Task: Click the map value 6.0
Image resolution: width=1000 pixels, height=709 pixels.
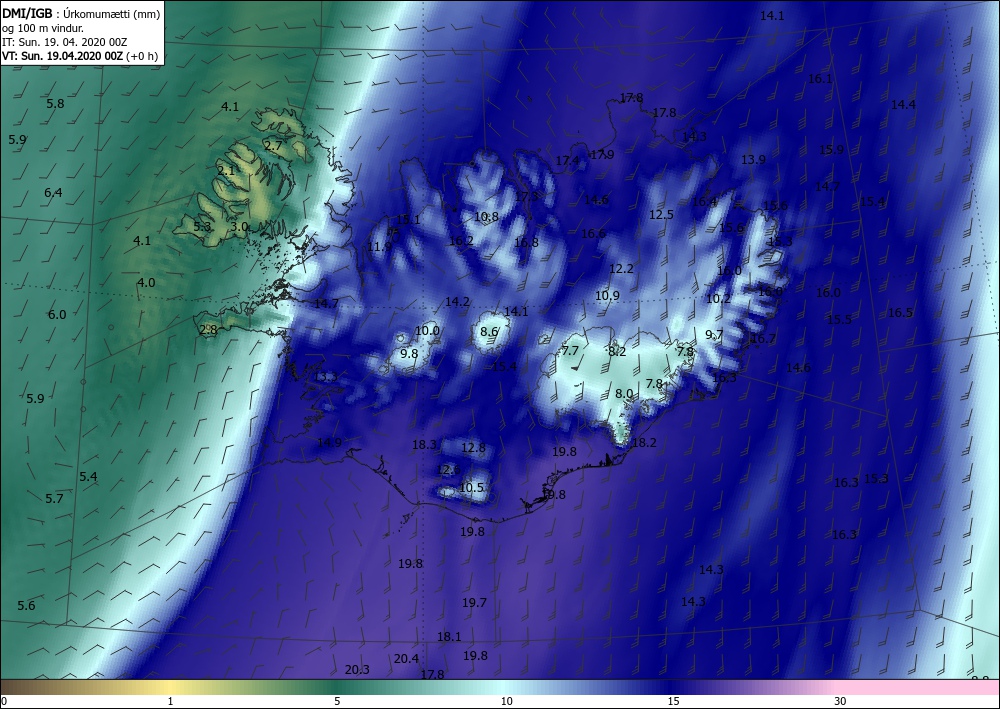Action: coord(57,314)
